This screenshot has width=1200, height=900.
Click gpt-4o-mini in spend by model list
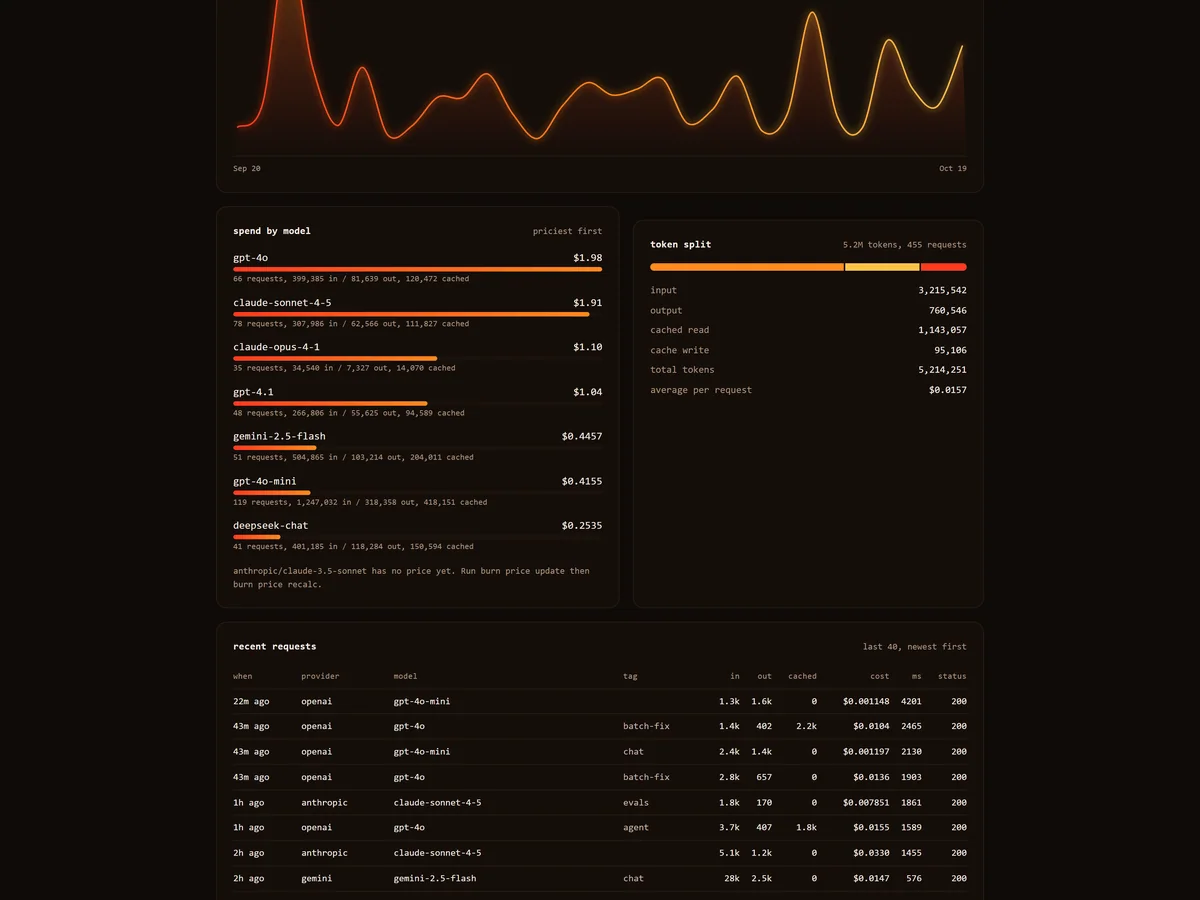click(x=265, y=481)
